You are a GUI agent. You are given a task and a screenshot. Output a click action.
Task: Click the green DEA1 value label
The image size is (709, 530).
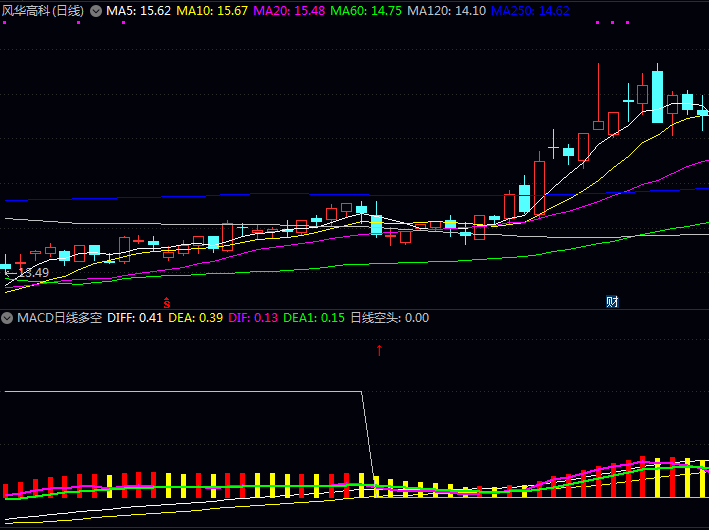click(314, 318)
